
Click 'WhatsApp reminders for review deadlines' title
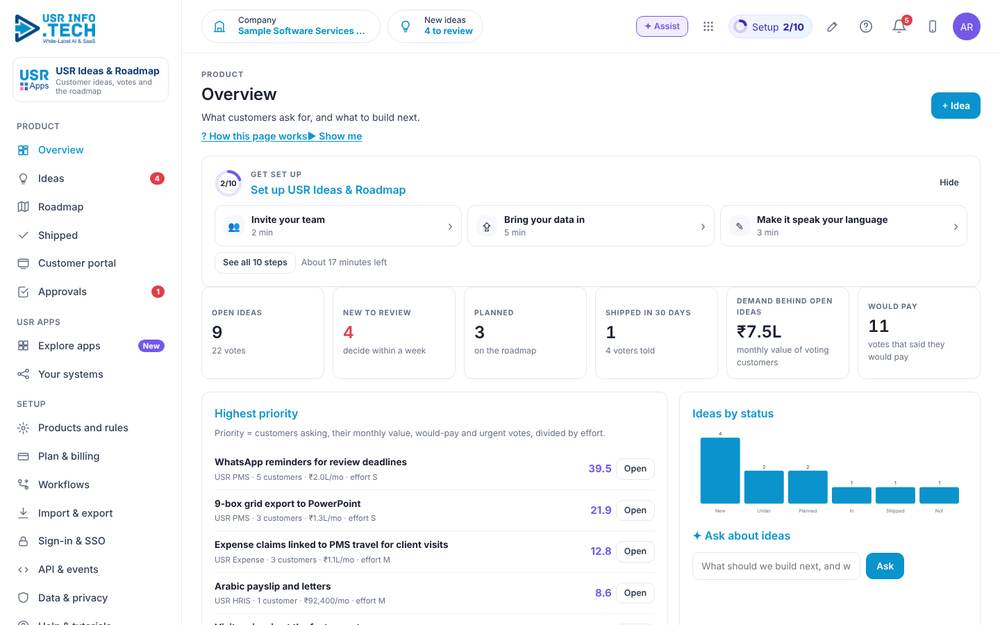pyautogui.click(x=310, y=462)
